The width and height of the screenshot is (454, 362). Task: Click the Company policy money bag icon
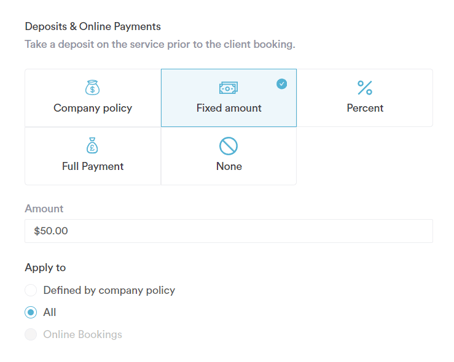pos(92,88)
